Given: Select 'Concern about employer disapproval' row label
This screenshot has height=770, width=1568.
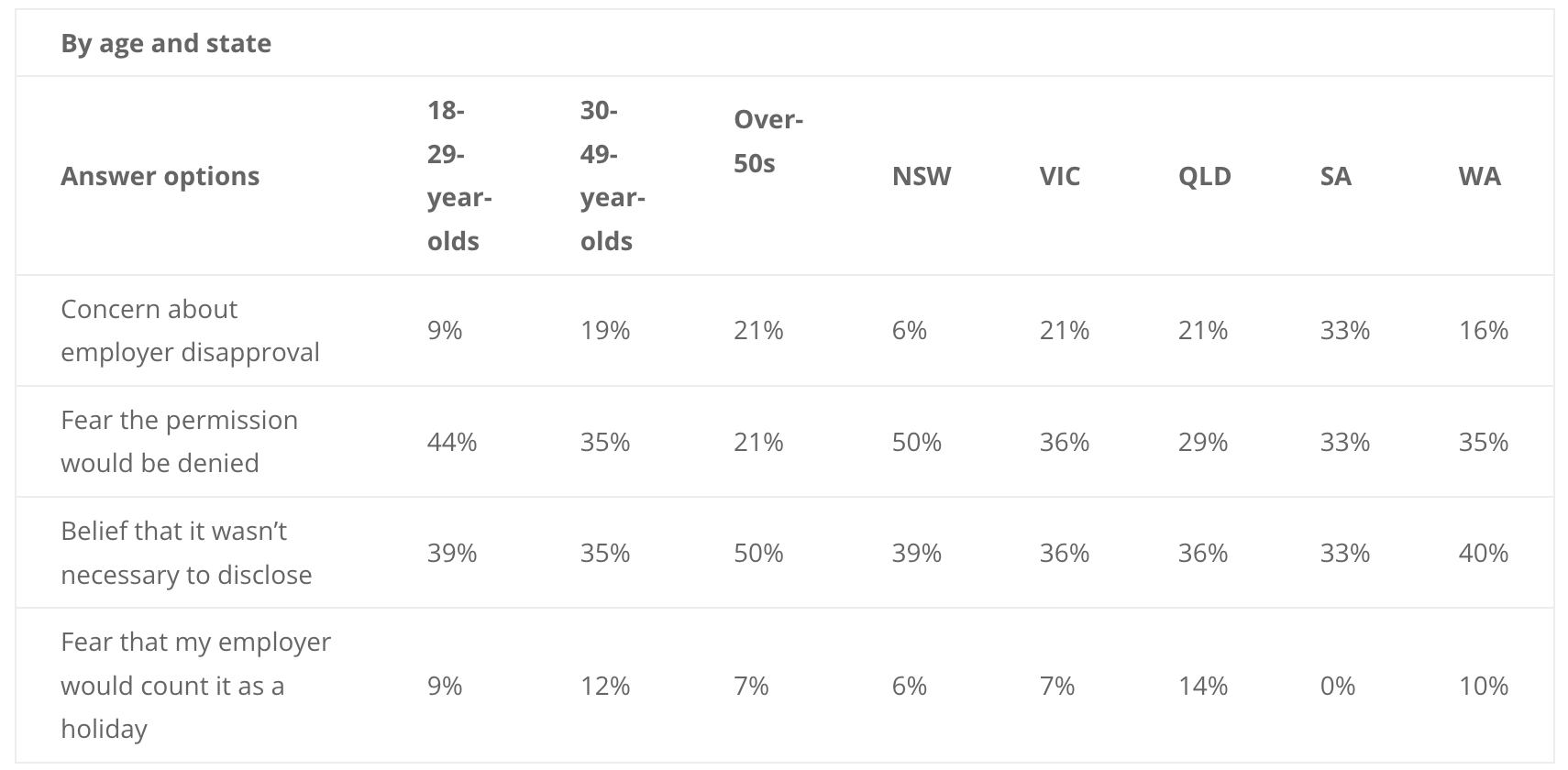Looking at the screenshot, I should tap(190, 331).
